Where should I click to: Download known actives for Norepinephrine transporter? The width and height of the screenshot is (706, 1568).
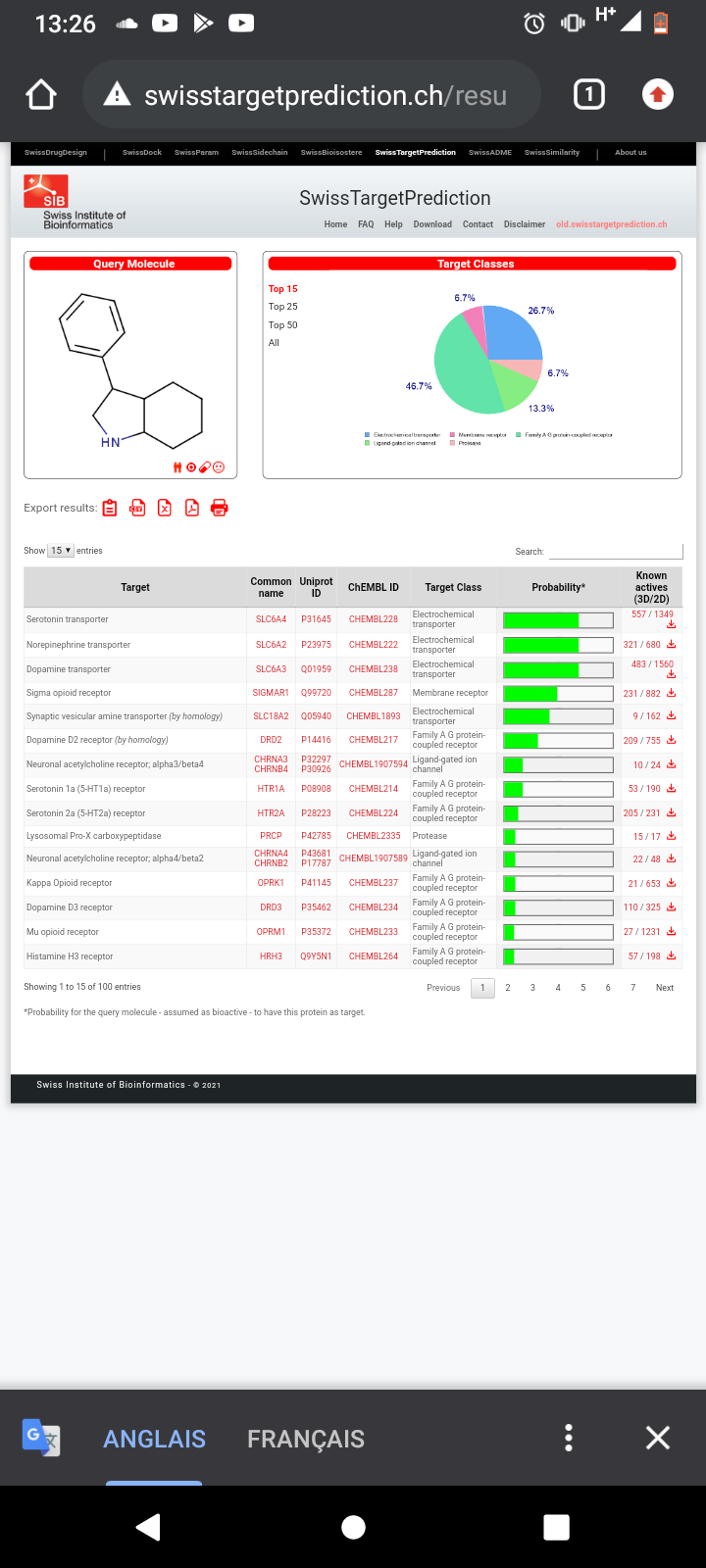(x=672, y=645)
